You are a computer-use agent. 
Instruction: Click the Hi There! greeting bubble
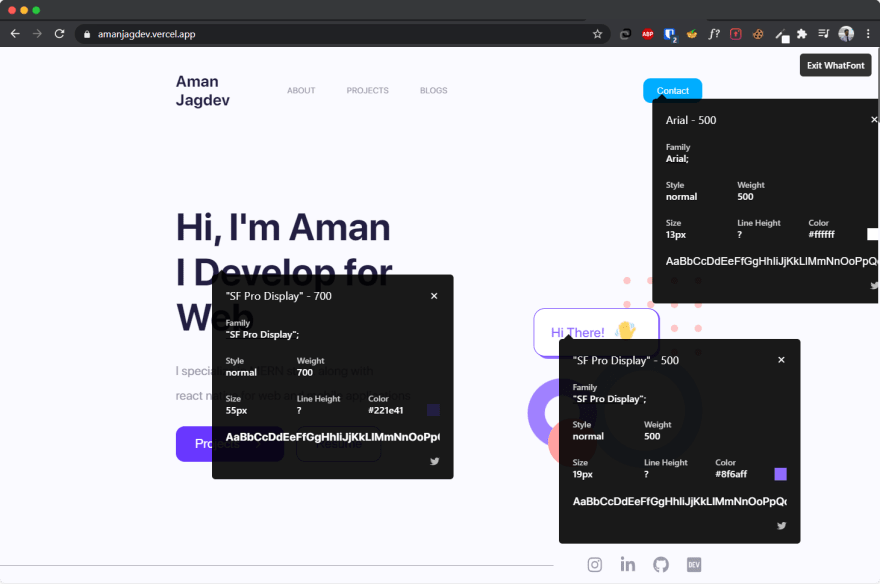596,332
